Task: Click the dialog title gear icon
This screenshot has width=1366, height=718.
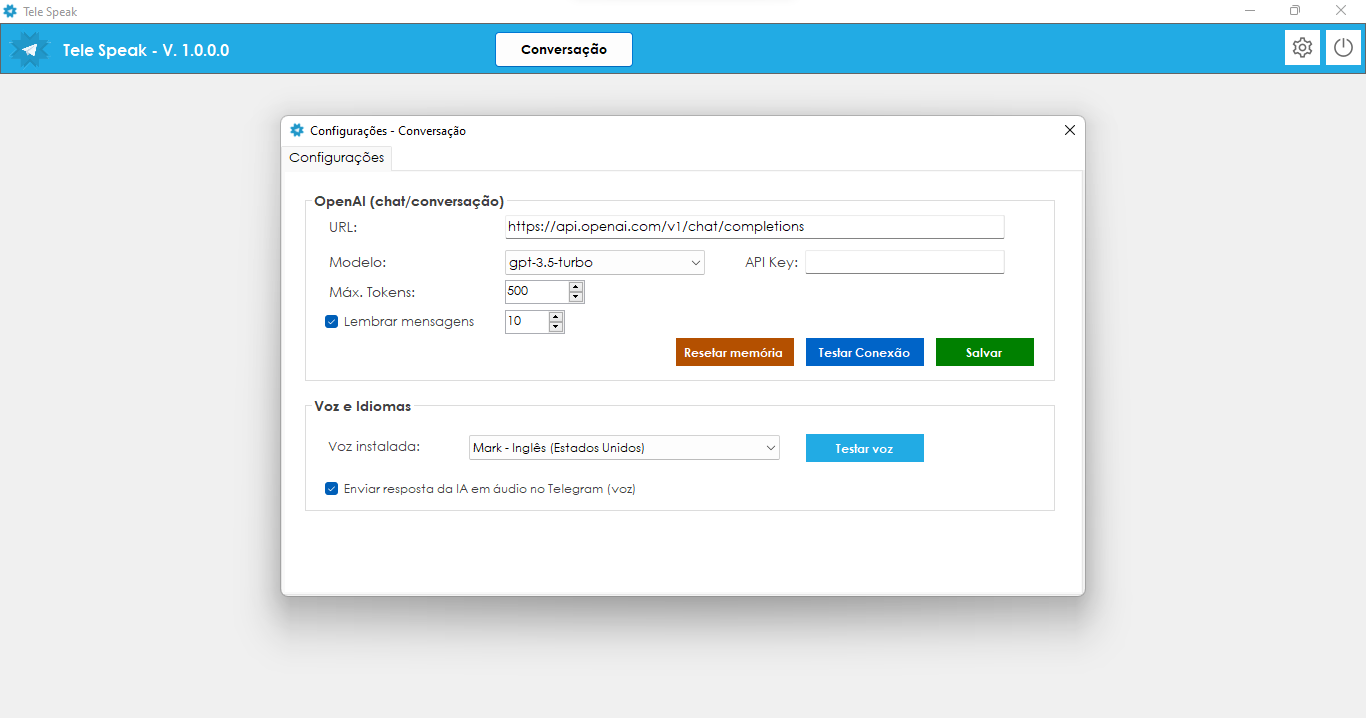Action: (297, 130)
